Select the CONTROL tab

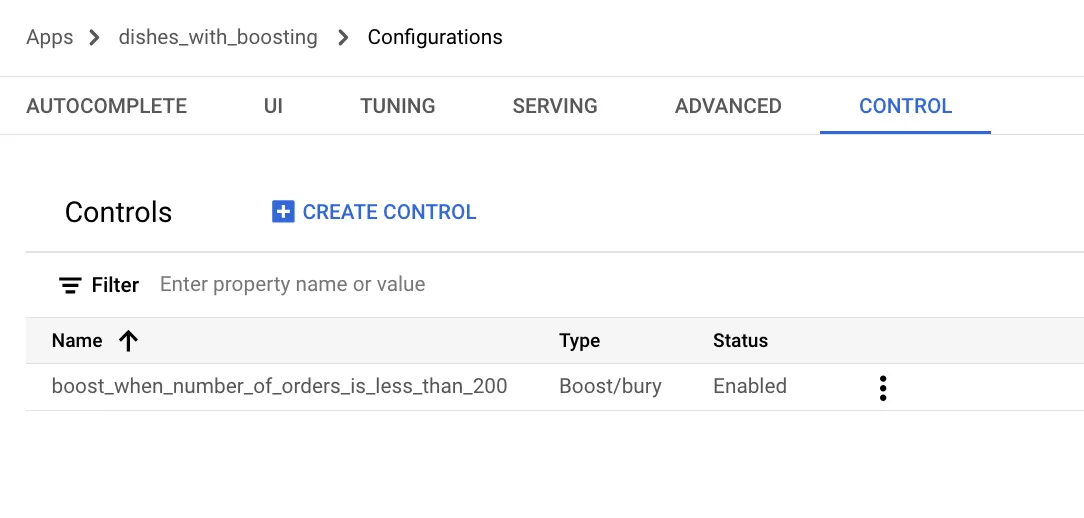905,106
